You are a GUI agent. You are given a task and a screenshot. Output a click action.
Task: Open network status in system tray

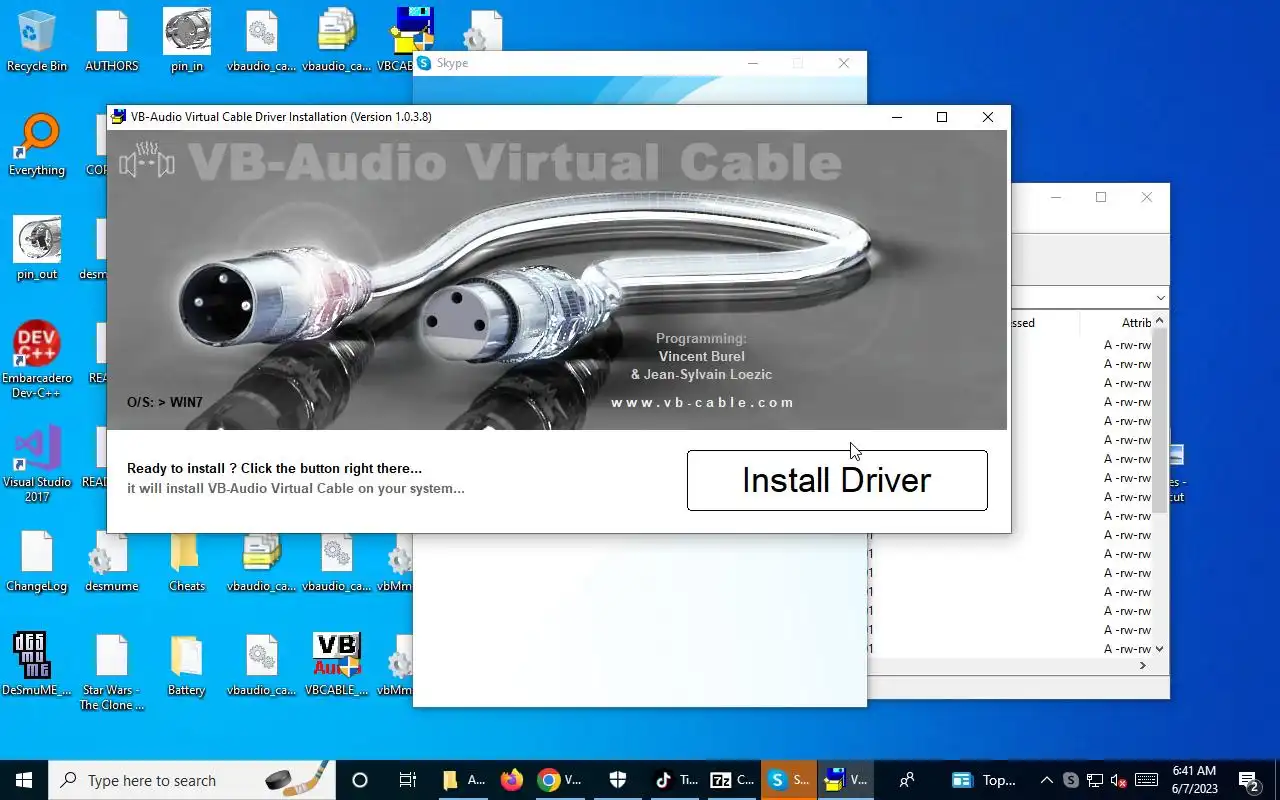click(x=1095, y=780)
